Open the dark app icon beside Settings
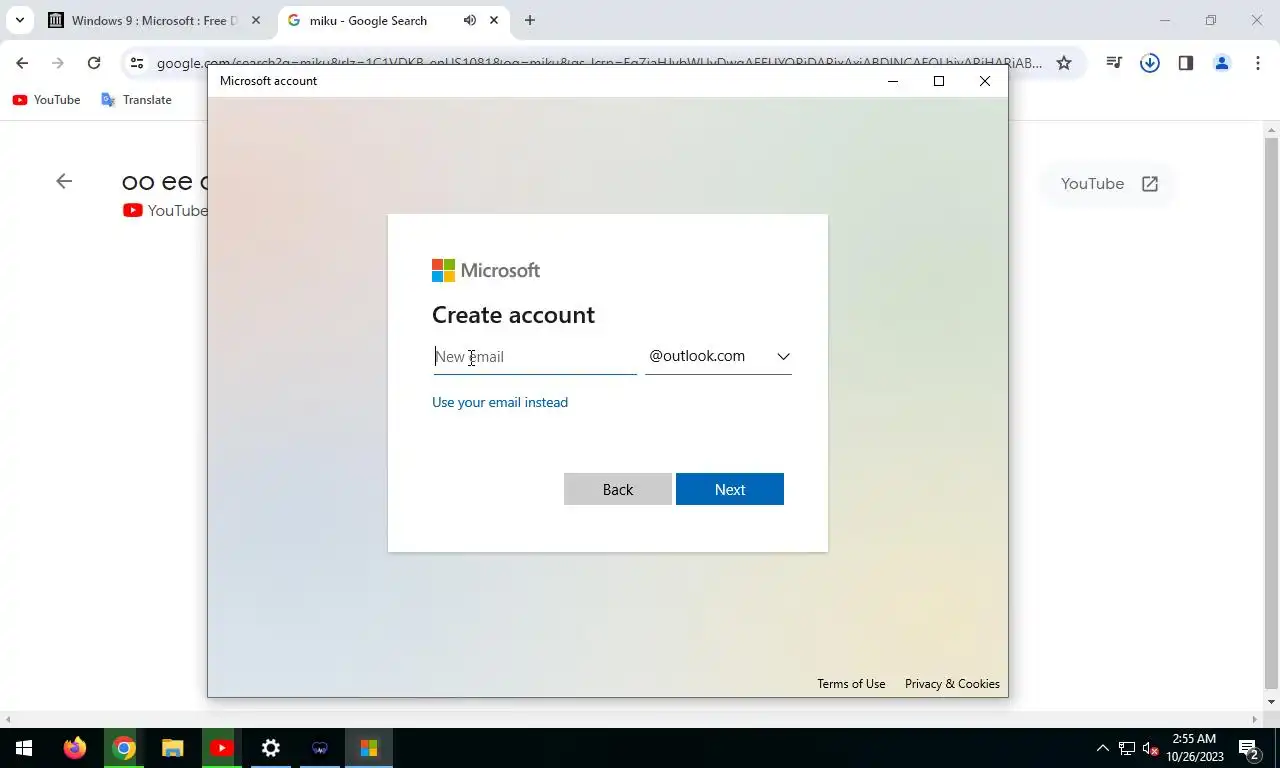The height and width of the screenshot is (768, 1280). pyautogui.click(x=320, y=748)
